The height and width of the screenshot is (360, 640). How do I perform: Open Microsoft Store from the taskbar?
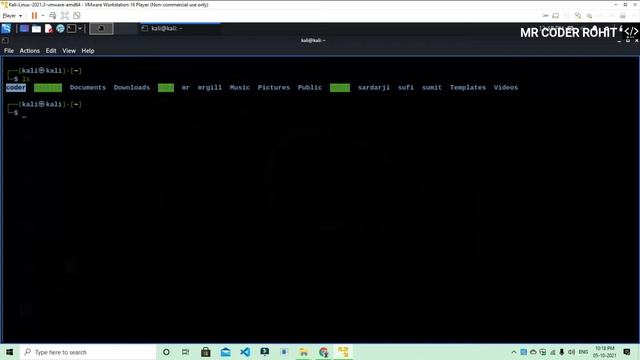pos(206,352)
